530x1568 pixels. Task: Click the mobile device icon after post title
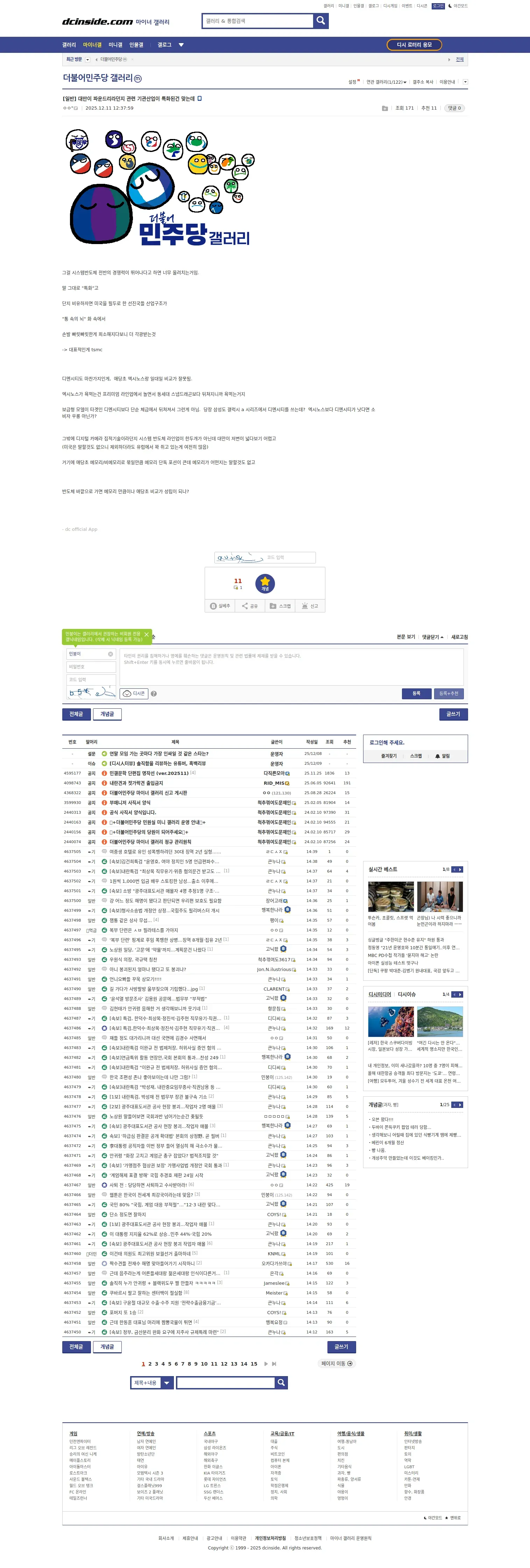(199, 99)
